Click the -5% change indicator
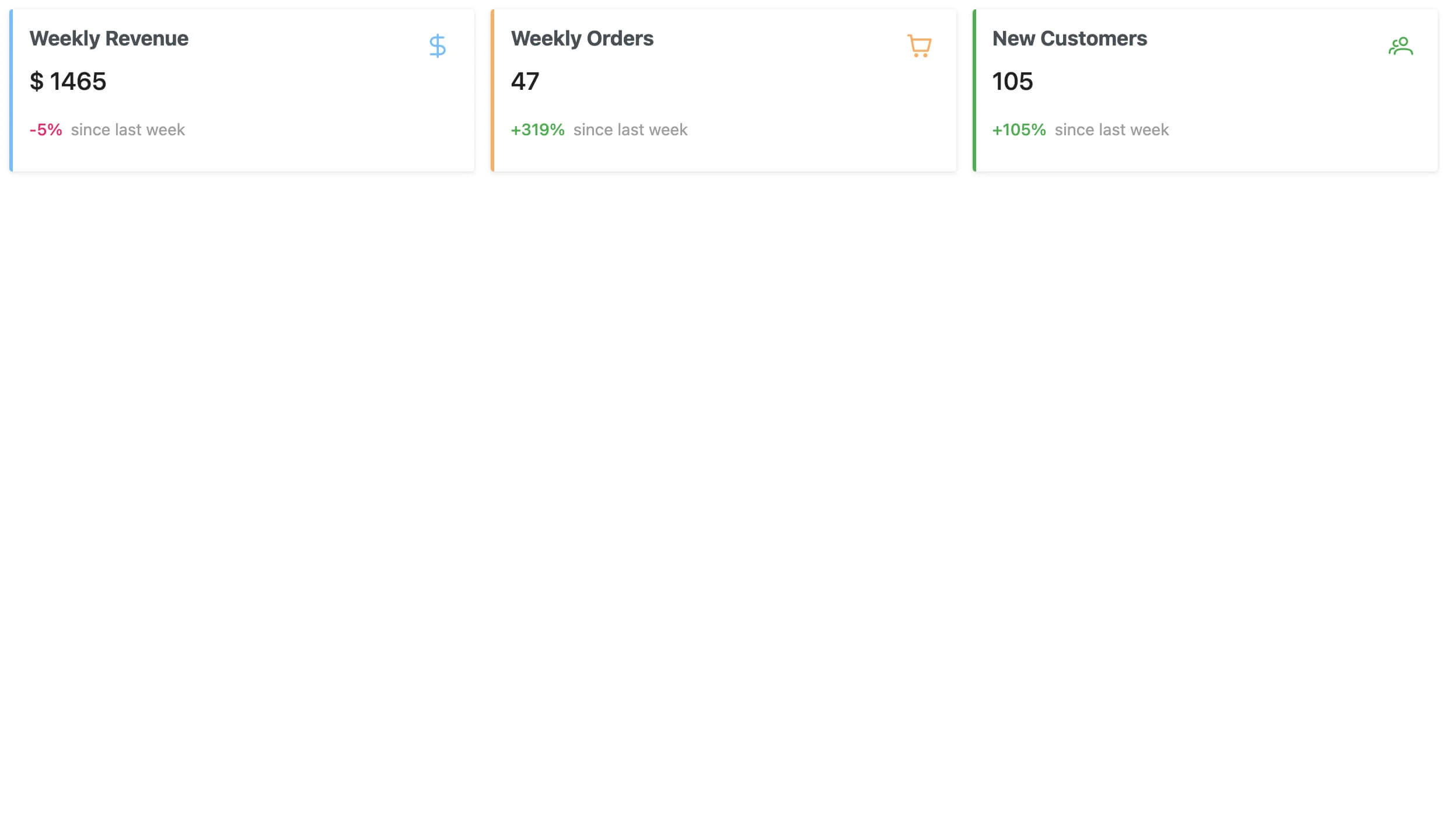Screen dimensions: 1447x840 pyautogui.click(x=46, y=129)
